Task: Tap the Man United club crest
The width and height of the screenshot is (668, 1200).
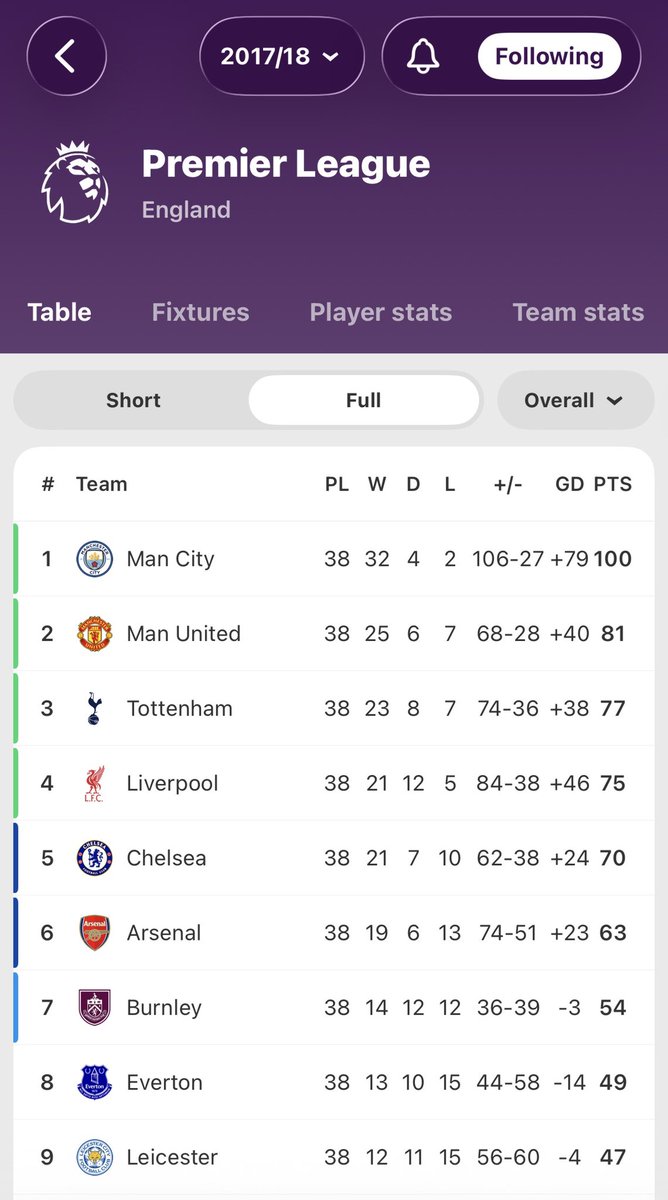Action: 95,634
